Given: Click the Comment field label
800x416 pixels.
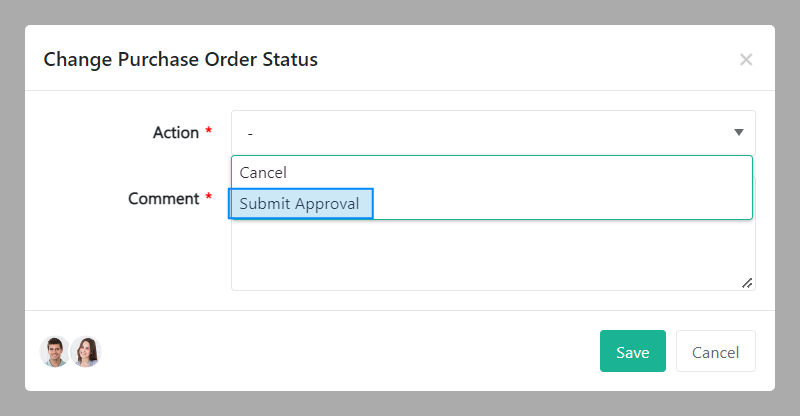Looking at the screenshot, I should 164,198.
